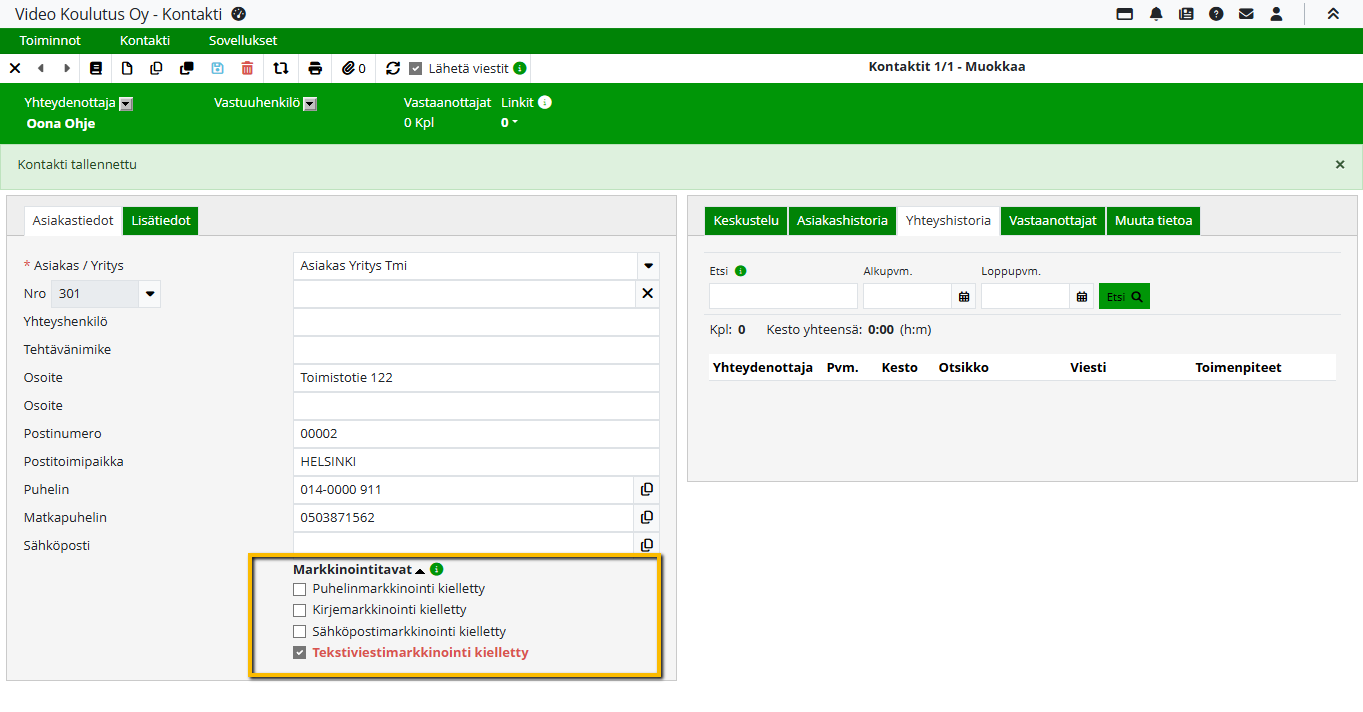Dismiss the Kontakti tallennettu notification
Viewport: 1363px width, 712px height.
tap(1340, 165)
